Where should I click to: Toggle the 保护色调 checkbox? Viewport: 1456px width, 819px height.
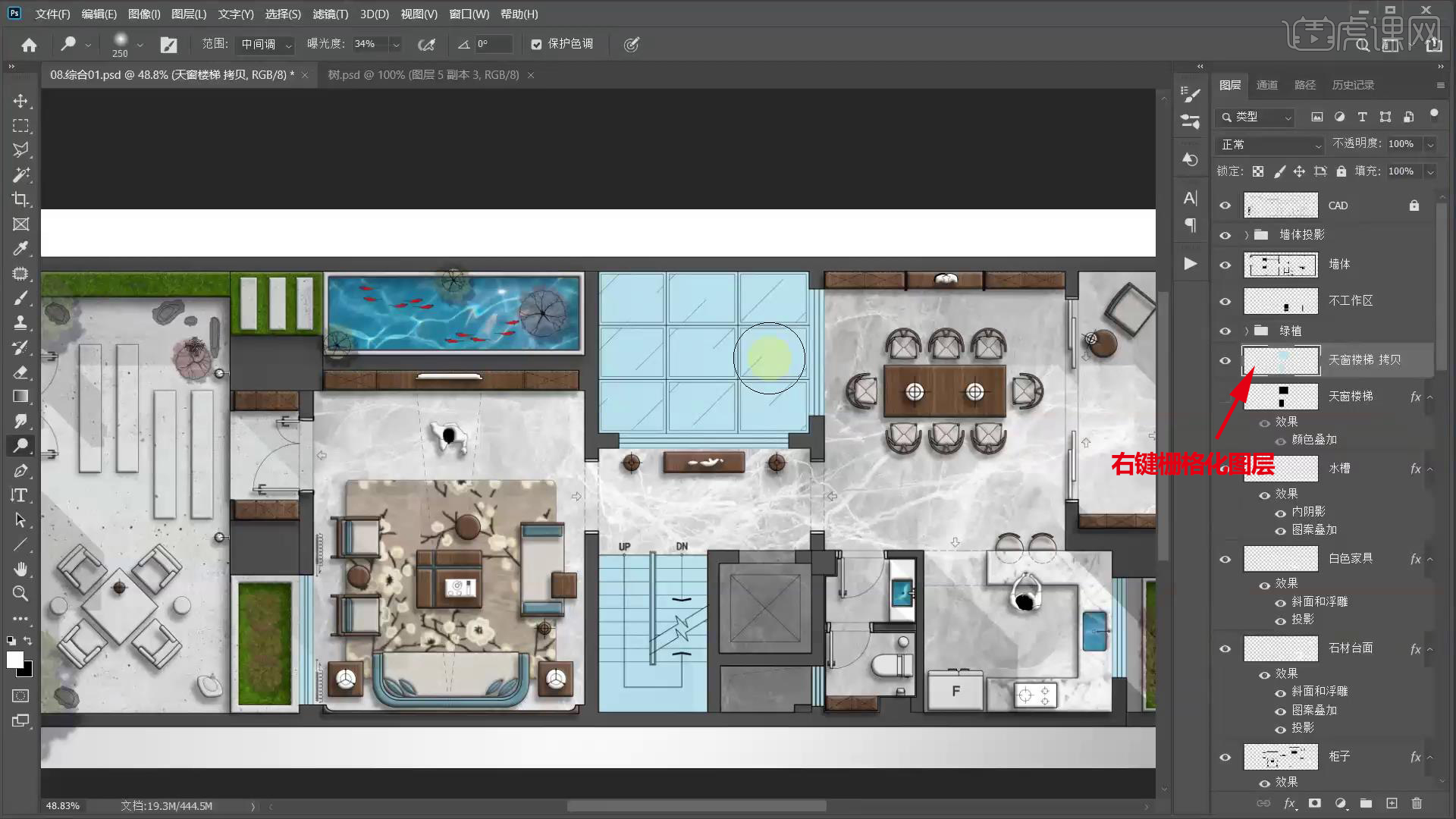pos(536,45)
